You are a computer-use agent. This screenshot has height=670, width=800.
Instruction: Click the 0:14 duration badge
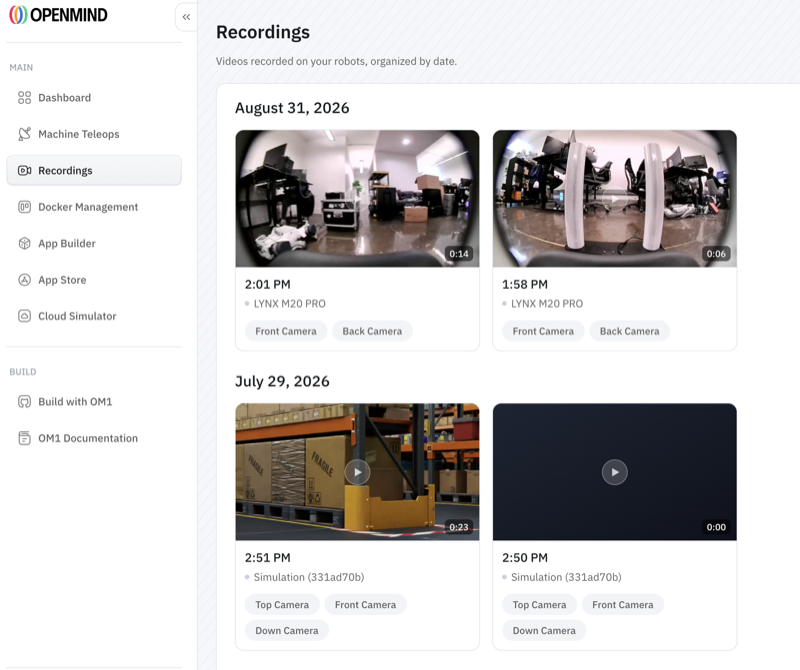tap(459, 254)
